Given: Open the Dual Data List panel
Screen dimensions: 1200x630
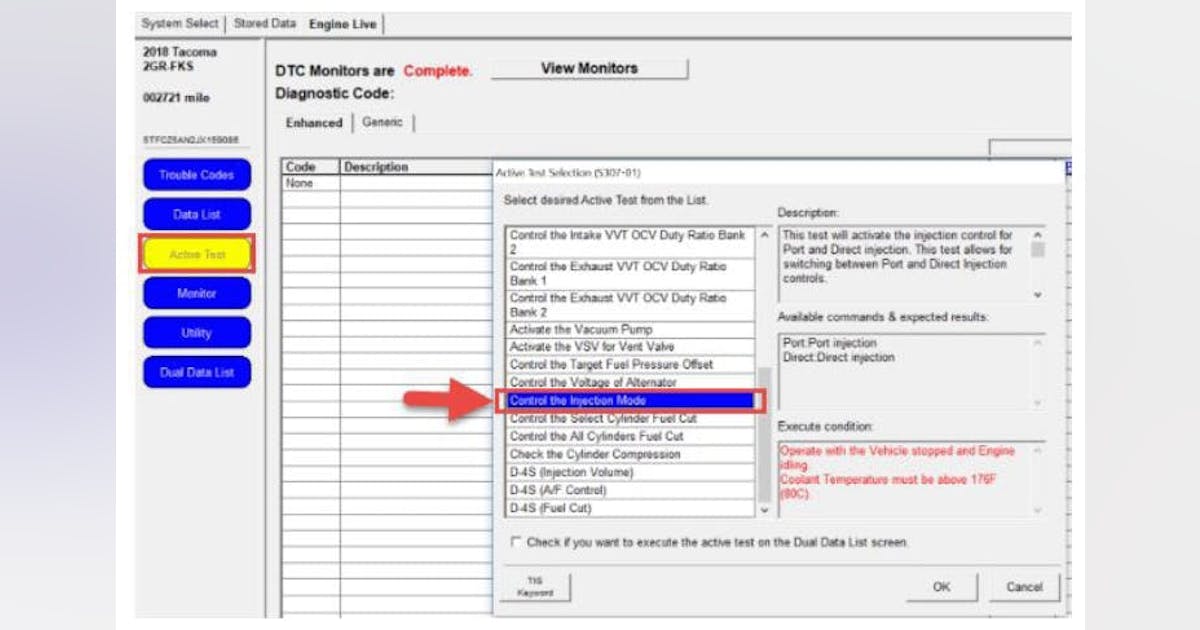Looking at the screenshot, I should point(196,372).
